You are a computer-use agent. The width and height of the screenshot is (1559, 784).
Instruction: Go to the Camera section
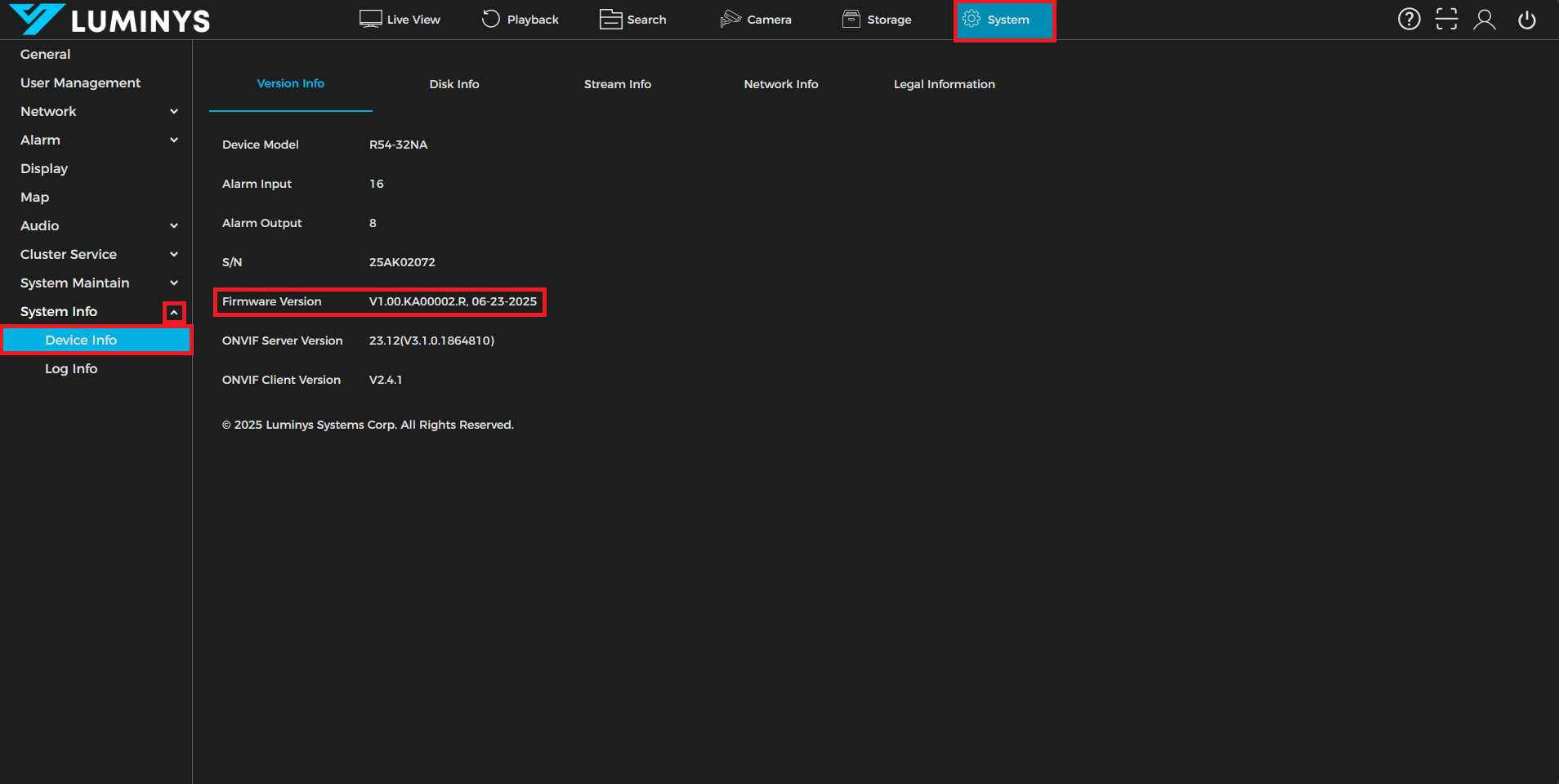(756, 20)
